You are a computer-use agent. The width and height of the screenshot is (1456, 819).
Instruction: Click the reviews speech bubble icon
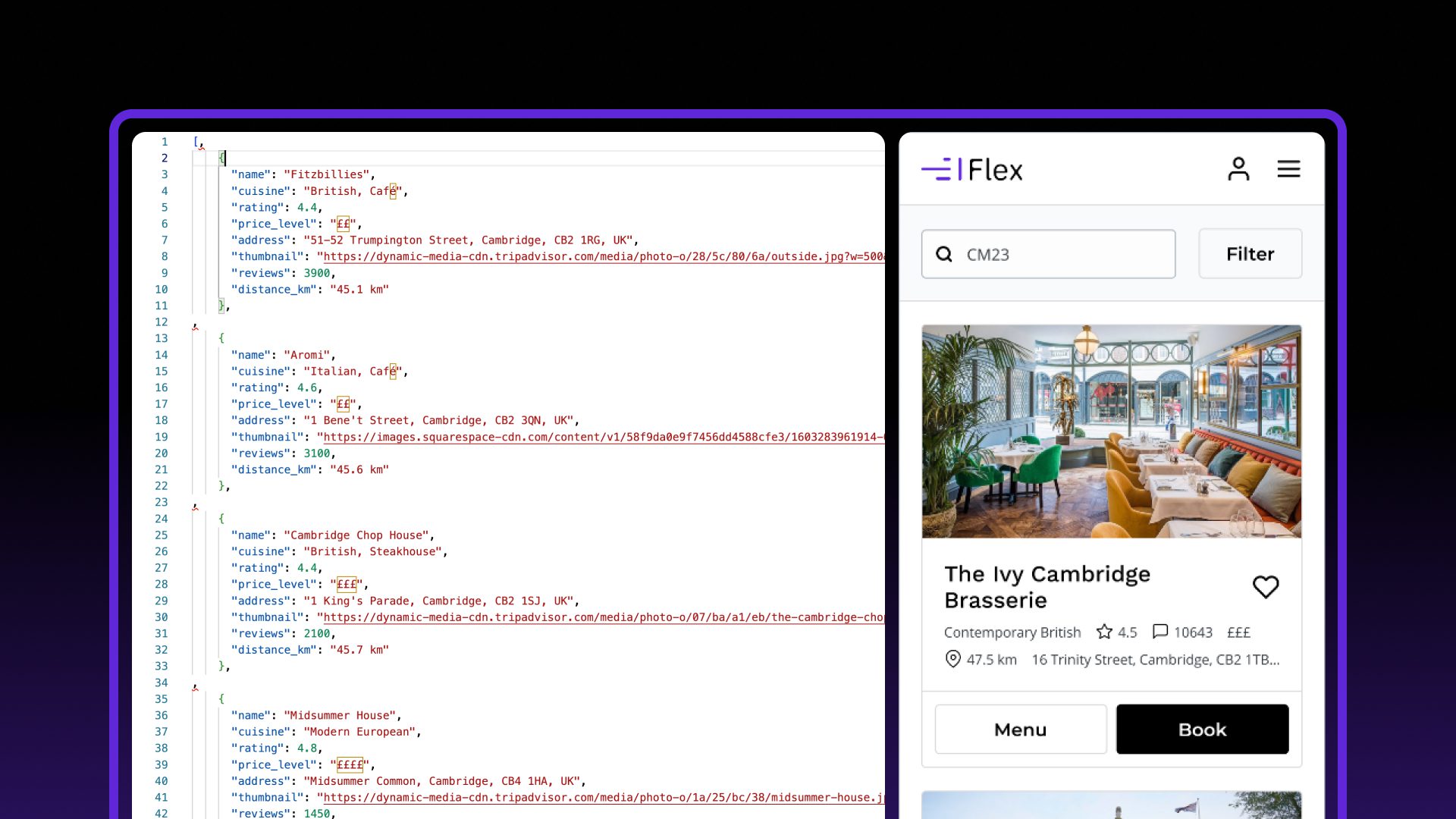tap(1160, 632)
